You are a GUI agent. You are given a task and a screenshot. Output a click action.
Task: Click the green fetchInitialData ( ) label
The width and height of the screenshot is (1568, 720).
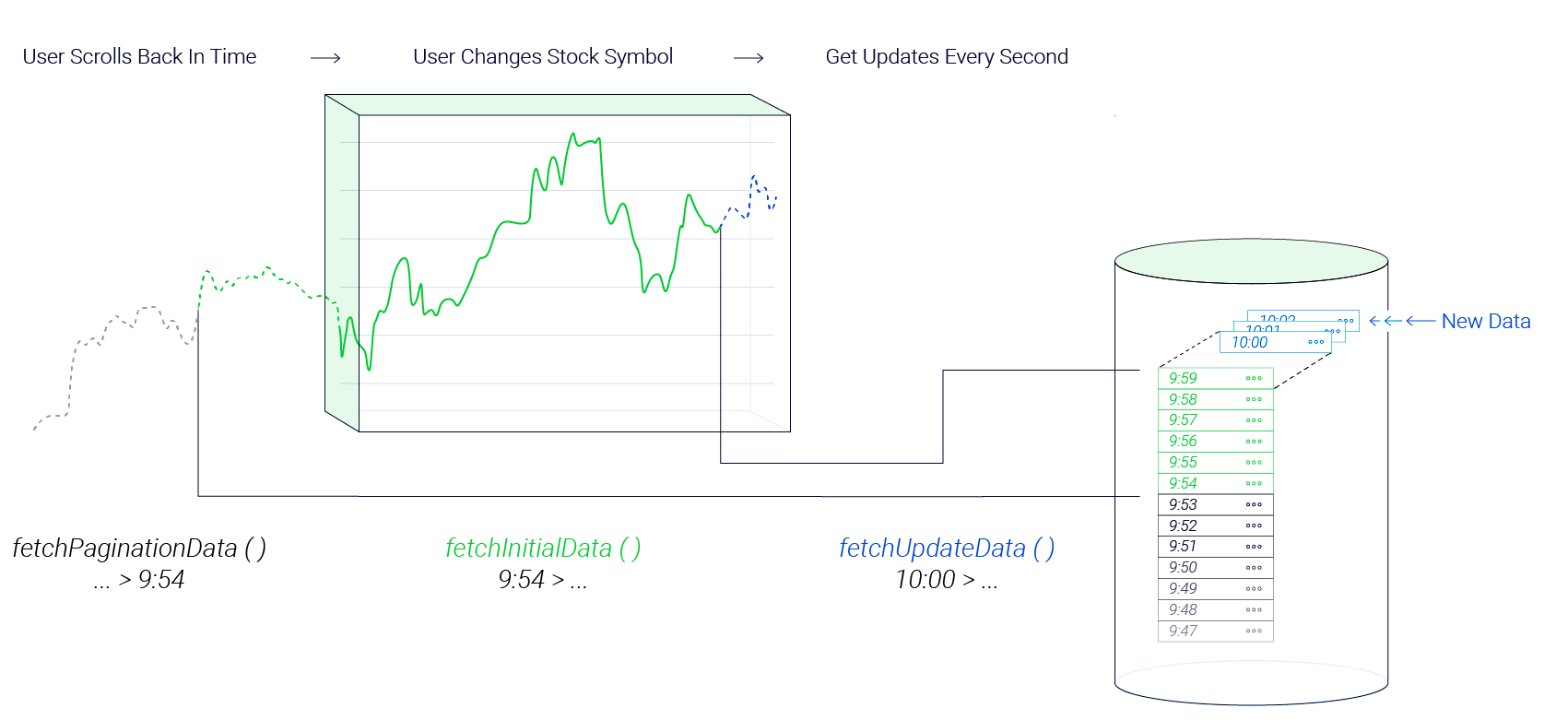point(543,549)
